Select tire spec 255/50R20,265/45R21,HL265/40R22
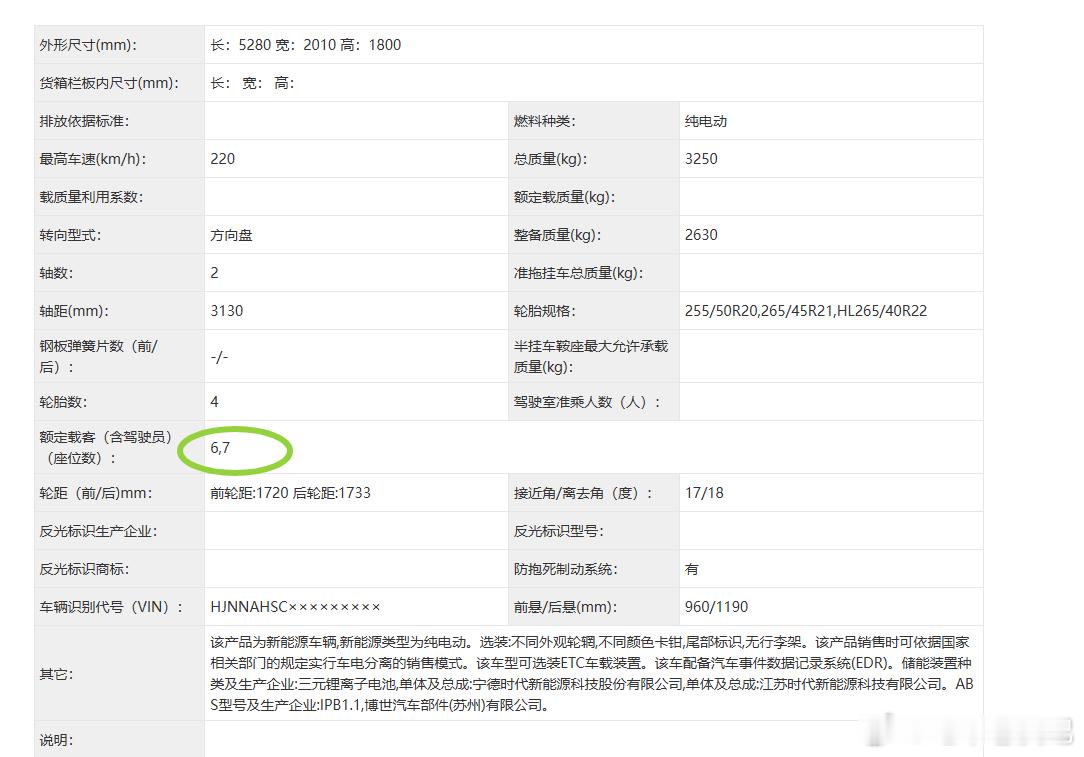 point(805,311)
